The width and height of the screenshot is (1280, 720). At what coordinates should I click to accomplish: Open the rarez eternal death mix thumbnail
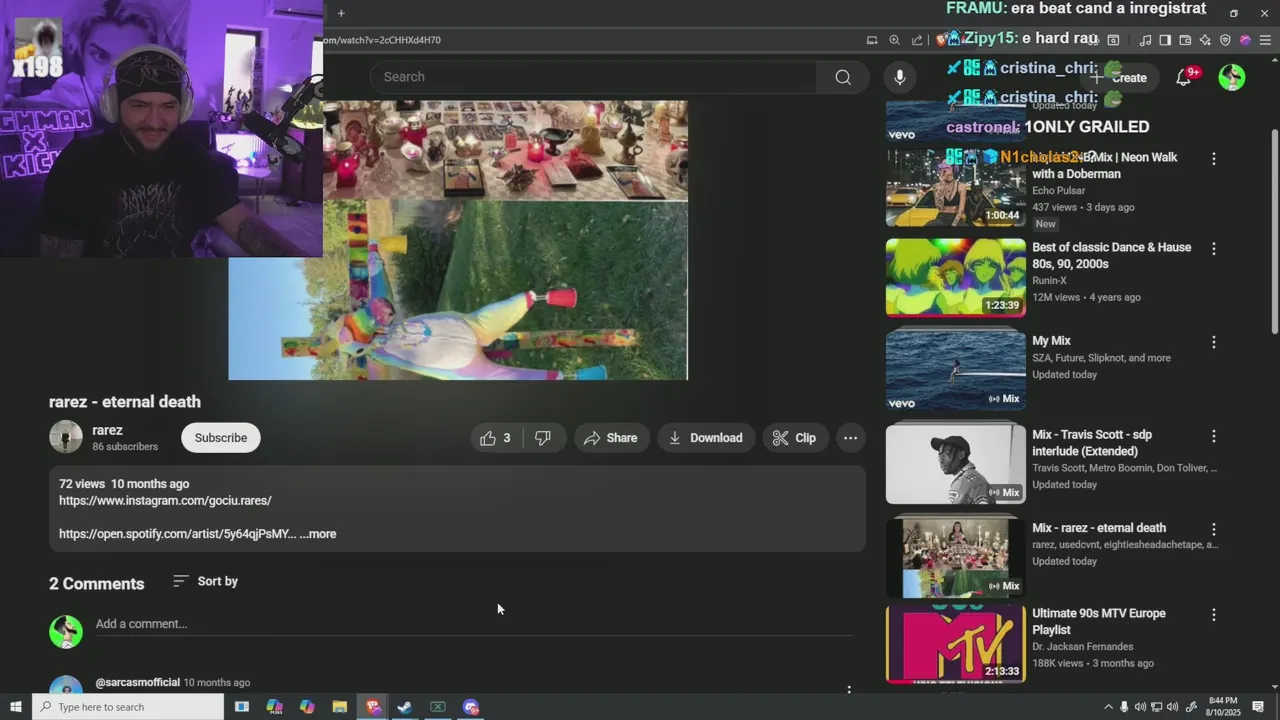pyautogui.click(x=956, y=556)
